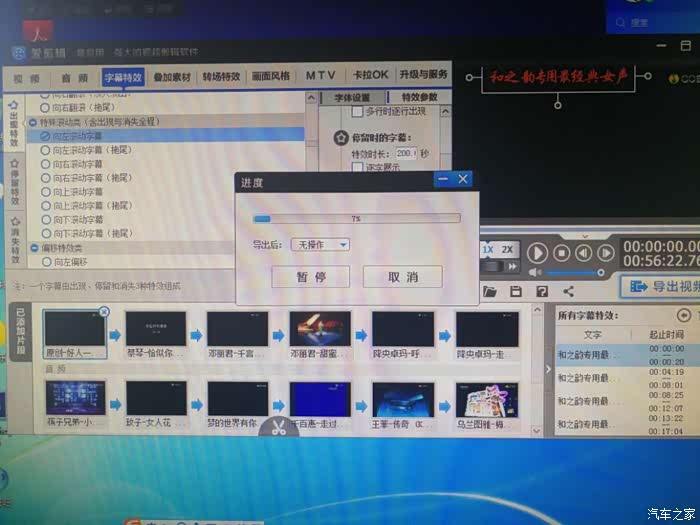Viewport: 700px width, 525px height.
Task: Open the 卡拉OK tab
Action: [371, 75]
